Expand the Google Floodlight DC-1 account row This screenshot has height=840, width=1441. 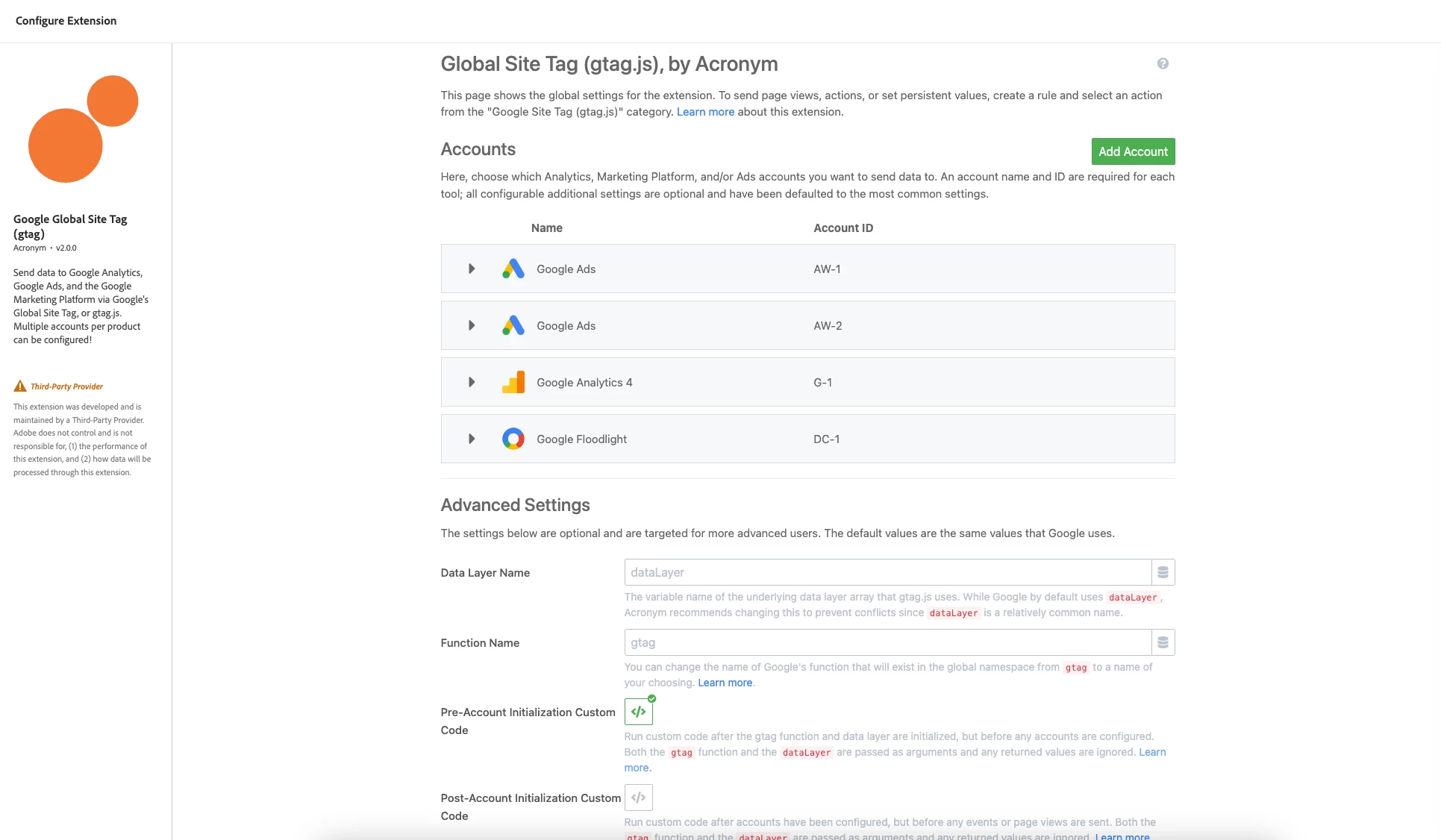pos(471,439)
